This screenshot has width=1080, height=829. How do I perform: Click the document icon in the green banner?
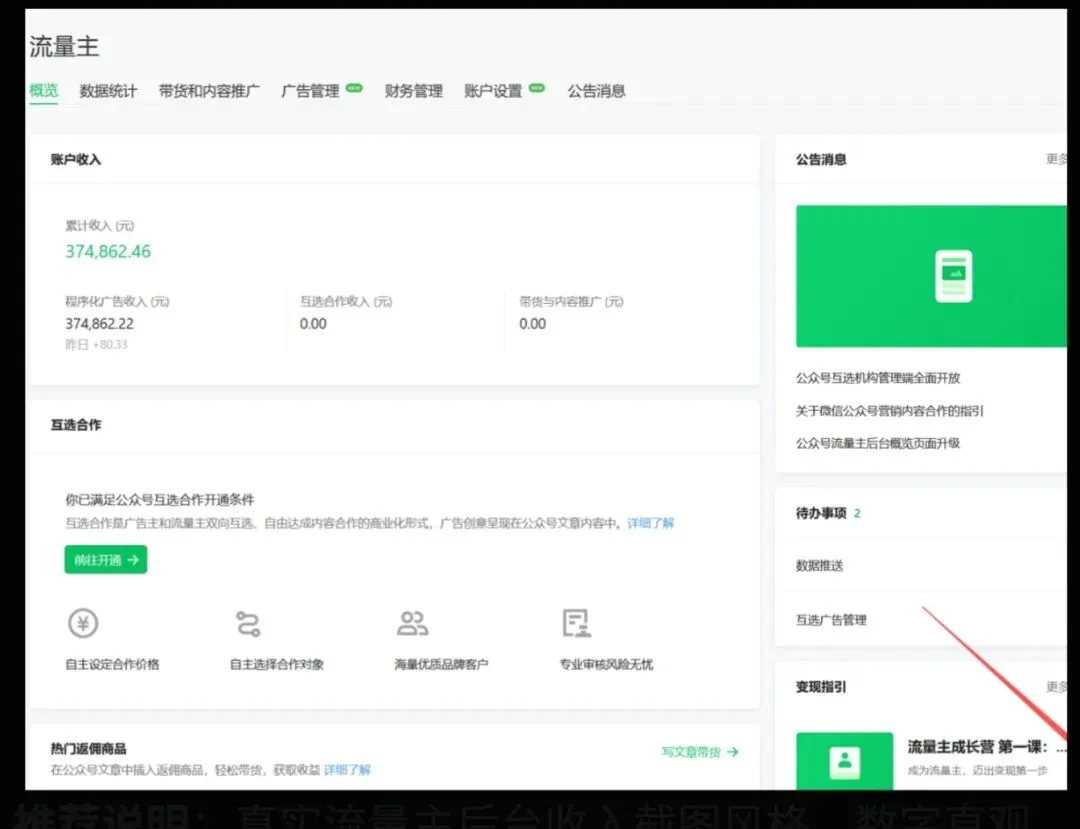tap(954, 276)
